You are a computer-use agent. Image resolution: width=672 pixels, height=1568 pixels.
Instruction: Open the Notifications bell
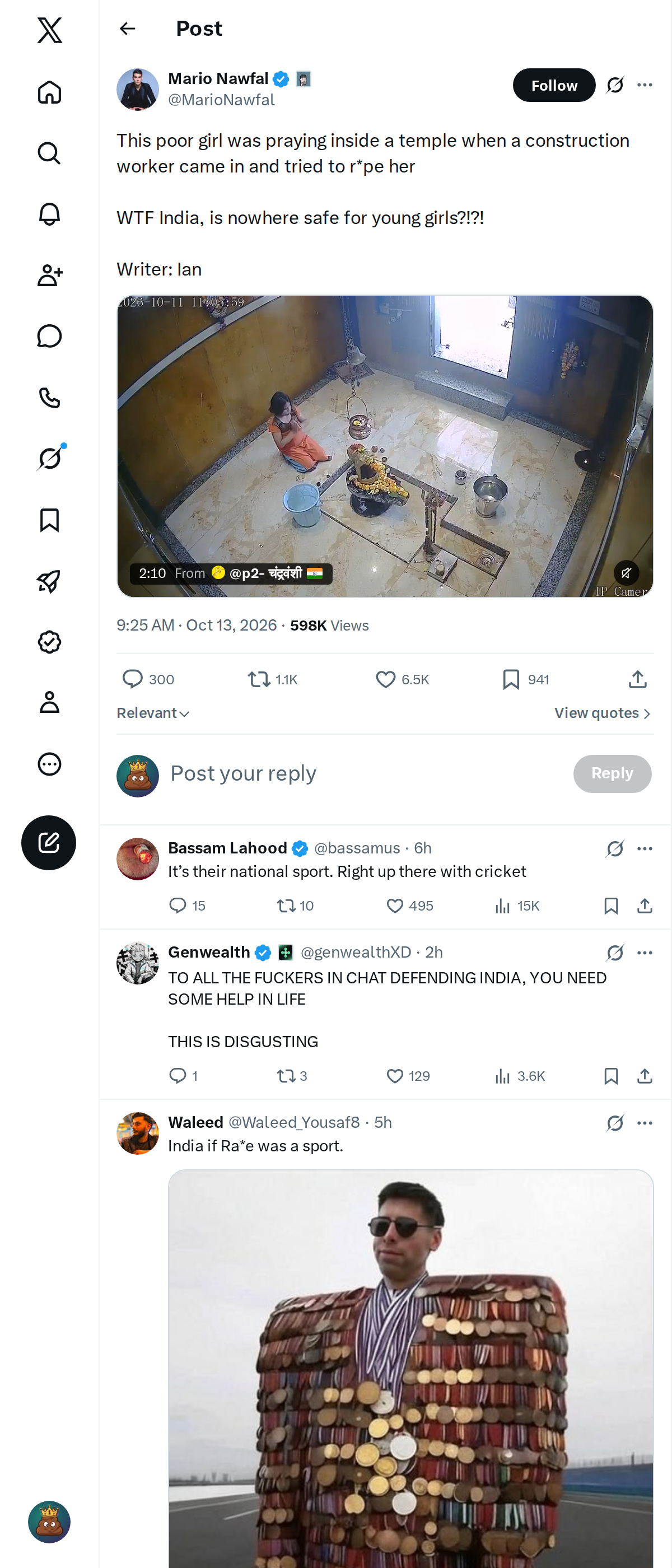(x=49, y=214)
